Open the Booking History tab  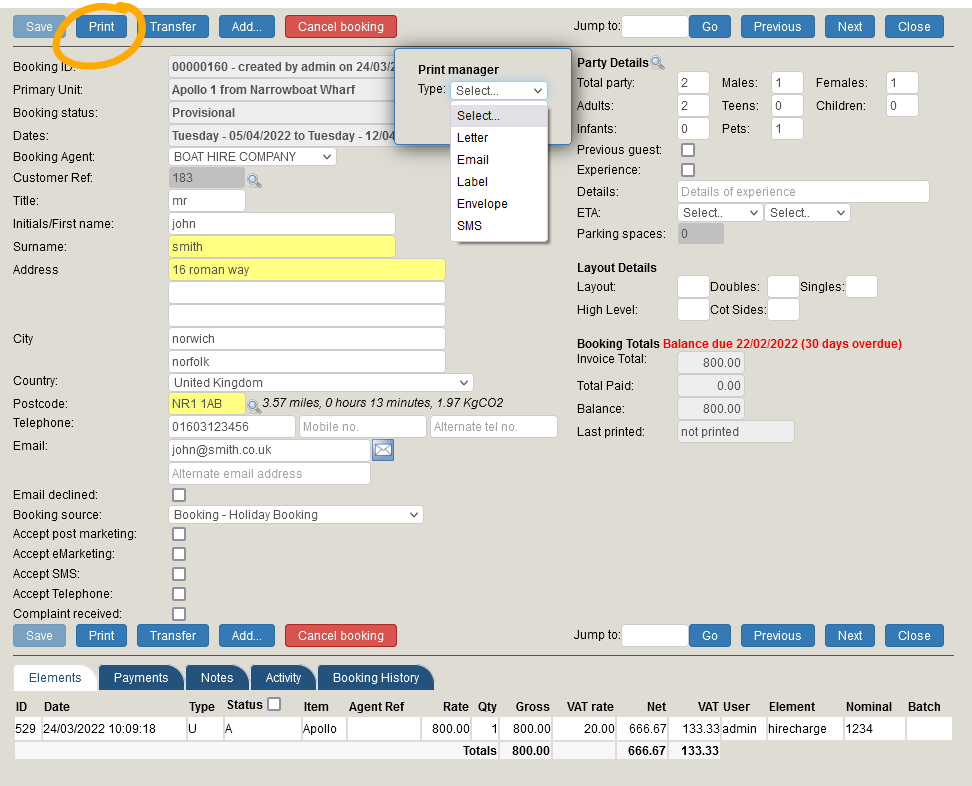pos(375,678)
